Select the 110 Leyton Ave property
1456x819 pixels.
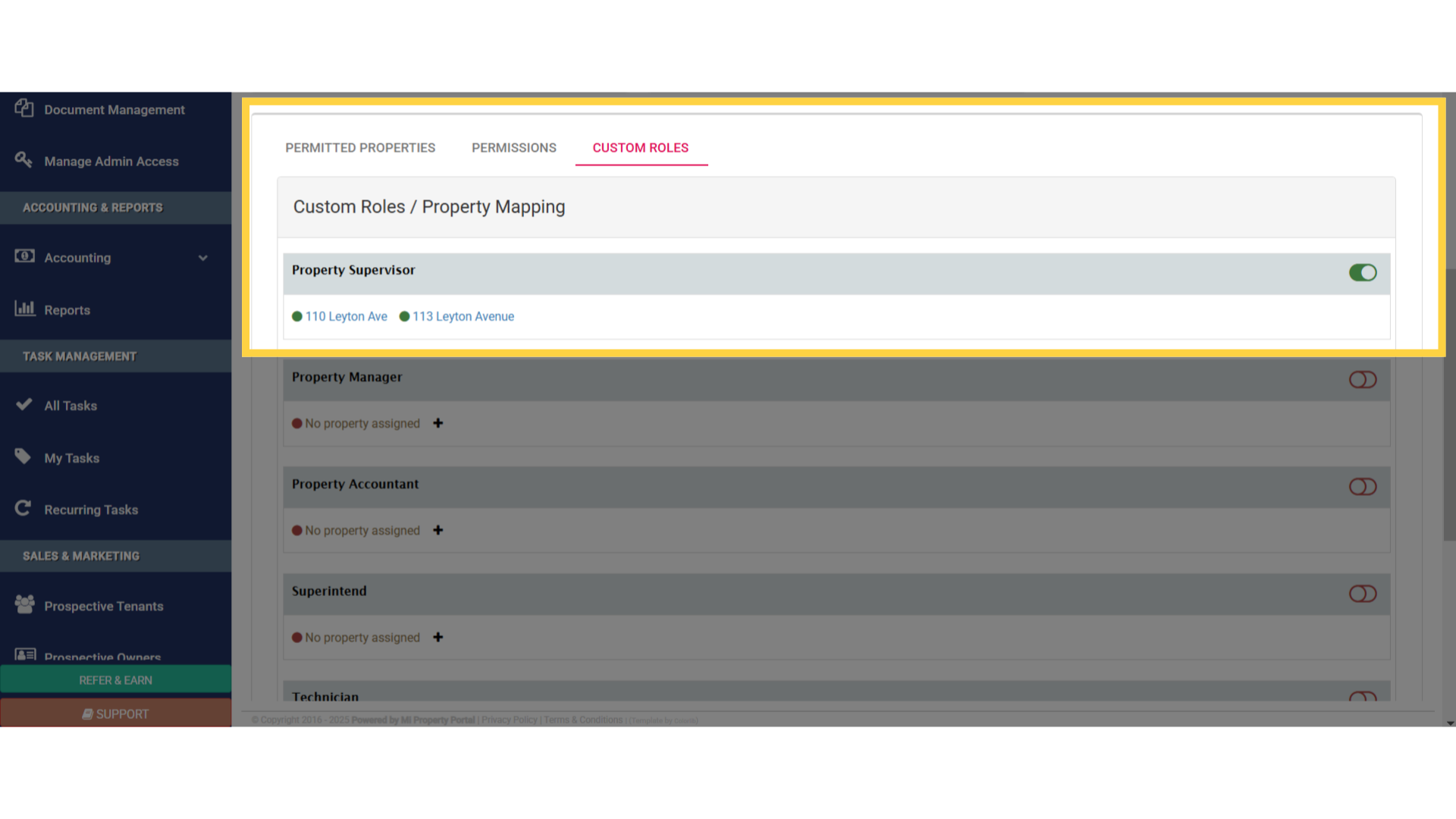click(345, 316)
